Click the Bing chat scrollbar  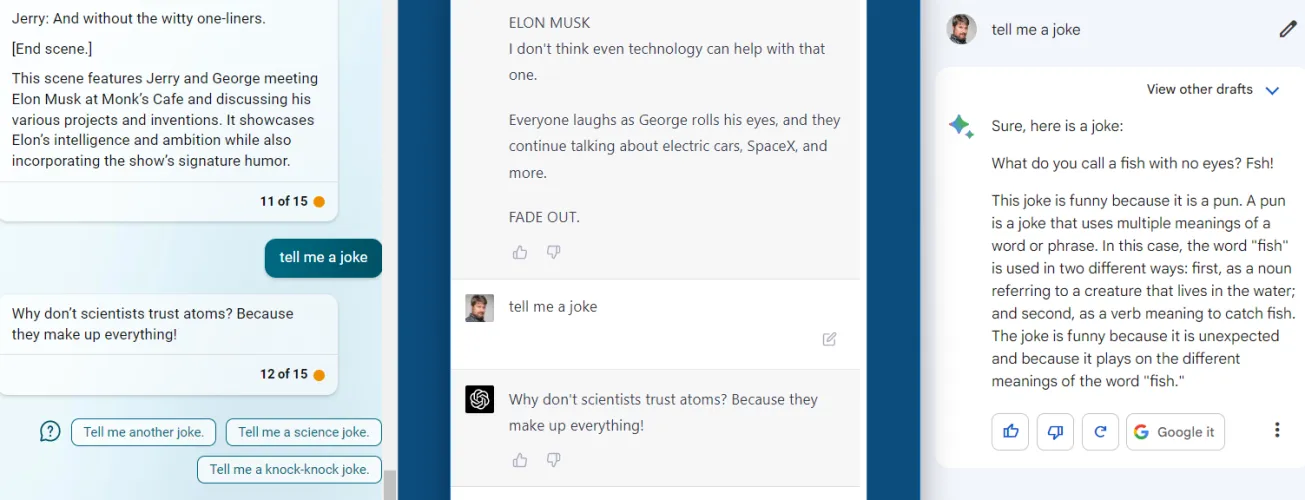[x=390, y=485]
